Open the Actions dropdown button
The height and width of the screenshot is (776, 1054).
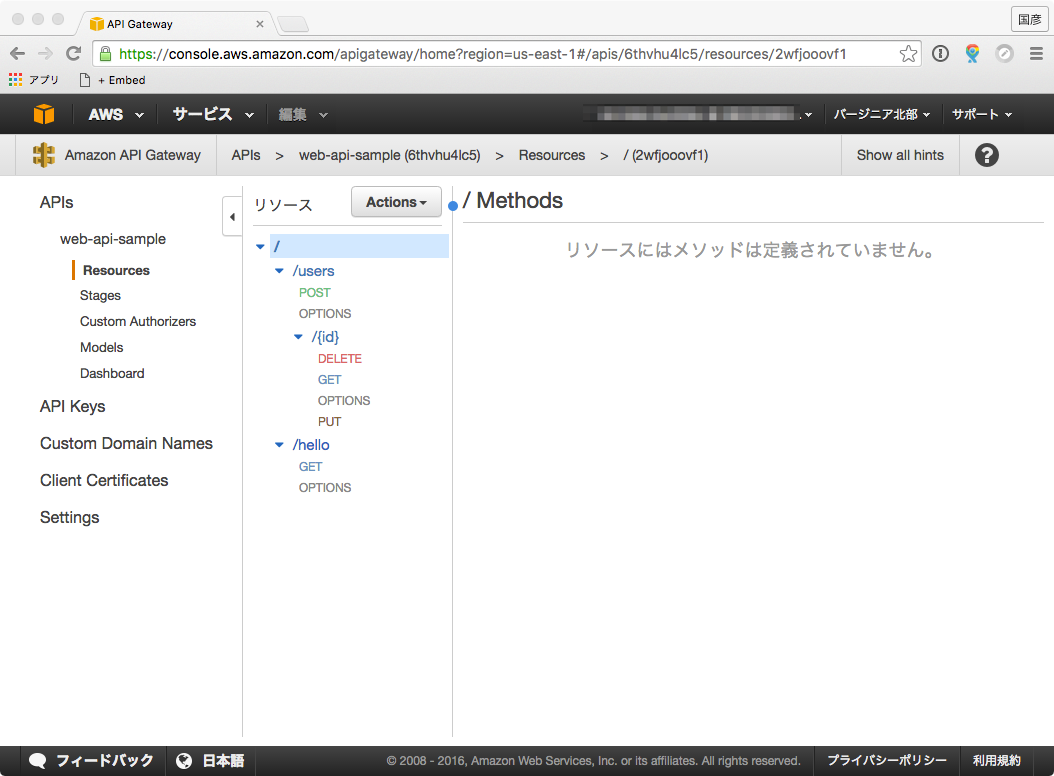click(x=396, y=202)
